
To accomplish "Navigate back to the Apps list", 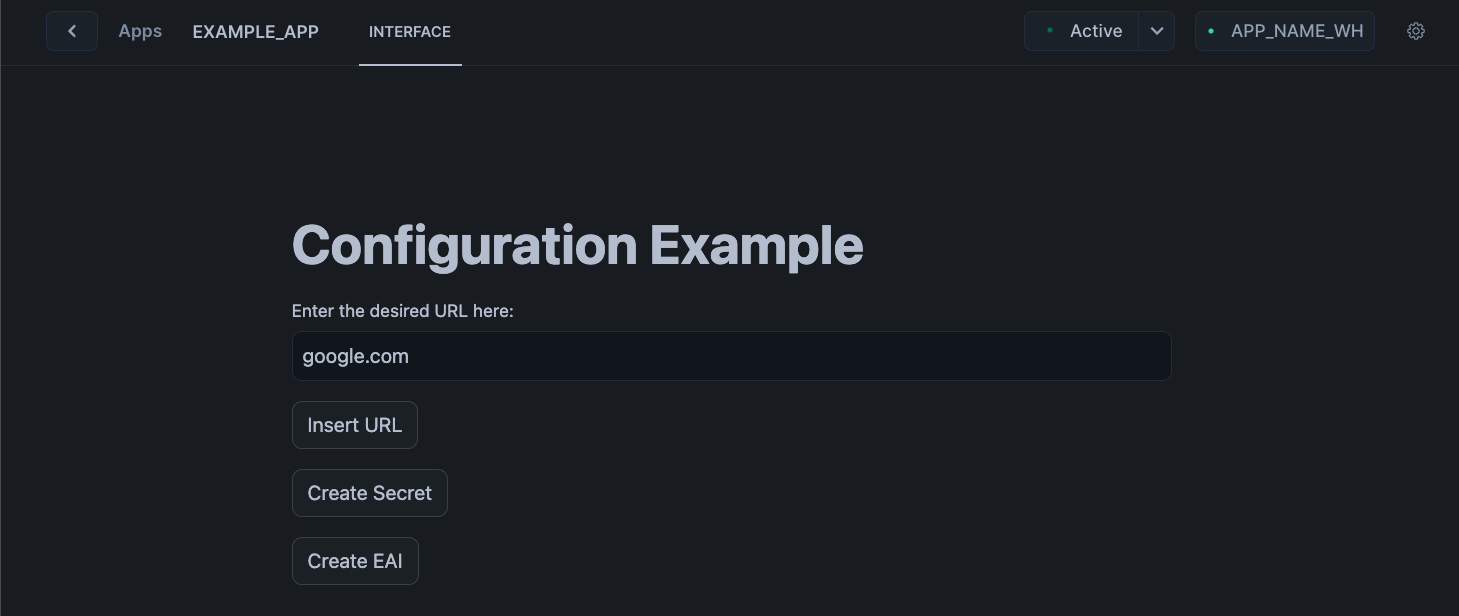I will (x=140, y=31).
